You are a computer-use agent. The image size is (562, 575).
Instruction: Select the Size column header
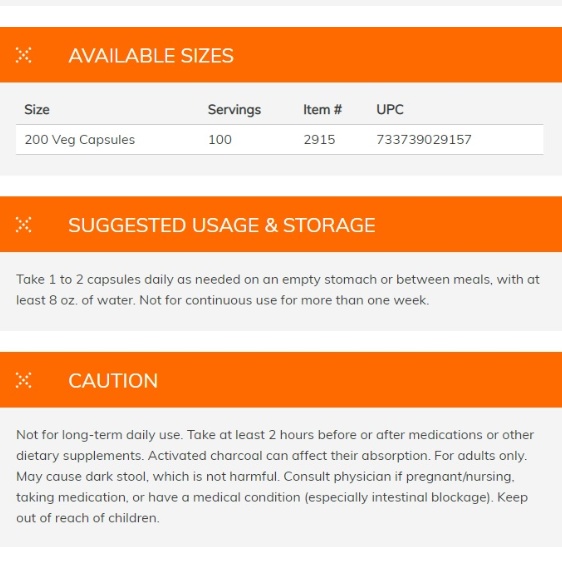pos(37,110)
